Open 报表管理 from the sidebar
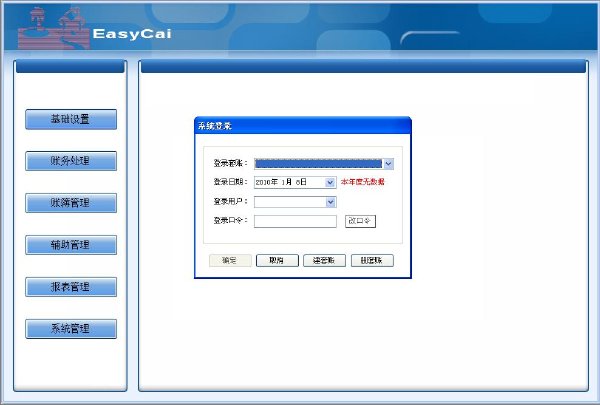The width and height of the screenshot is (600, 405). [71, 287]
